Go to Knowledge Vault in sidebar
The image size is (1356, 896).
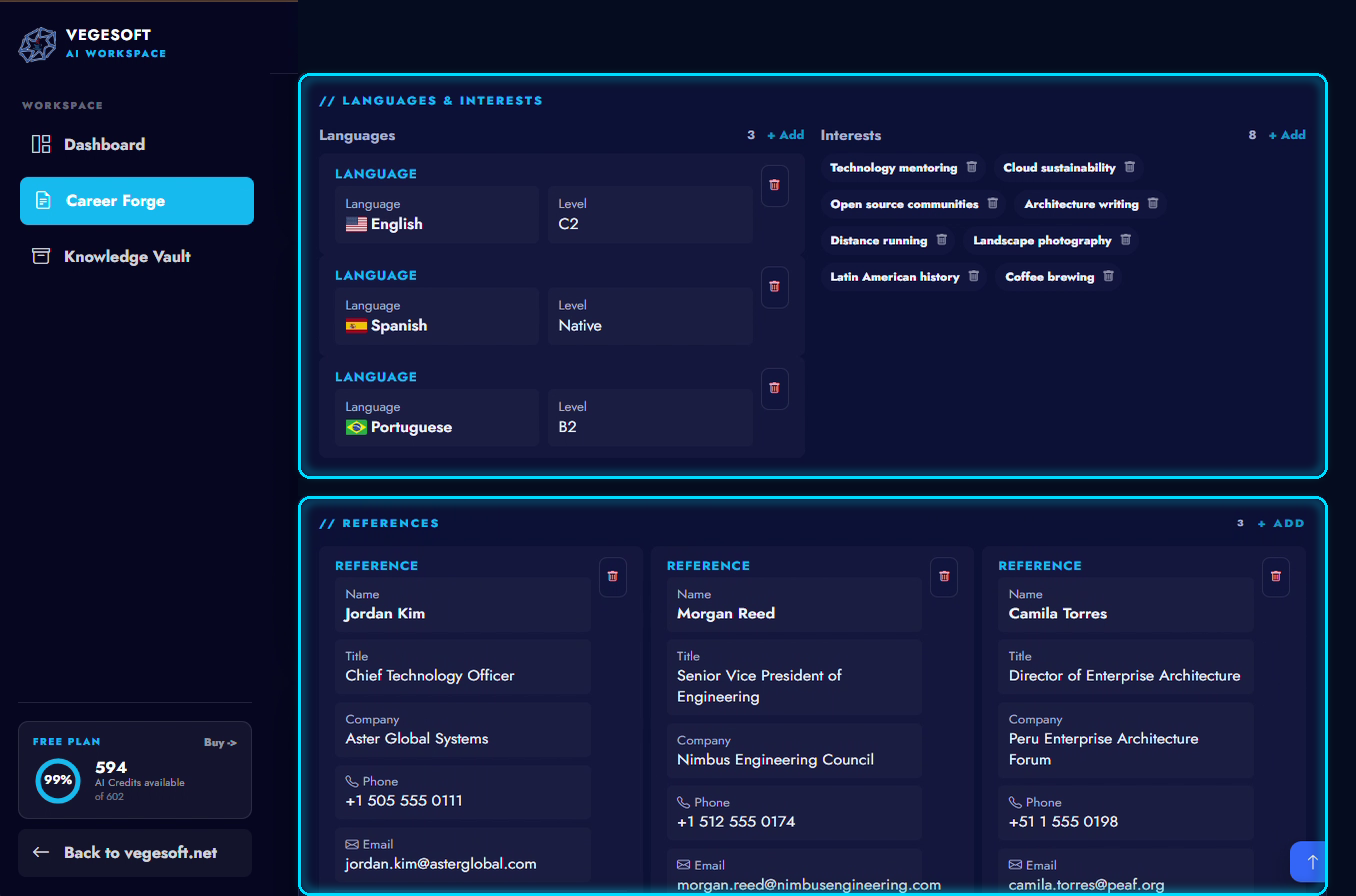pos(137,257)
